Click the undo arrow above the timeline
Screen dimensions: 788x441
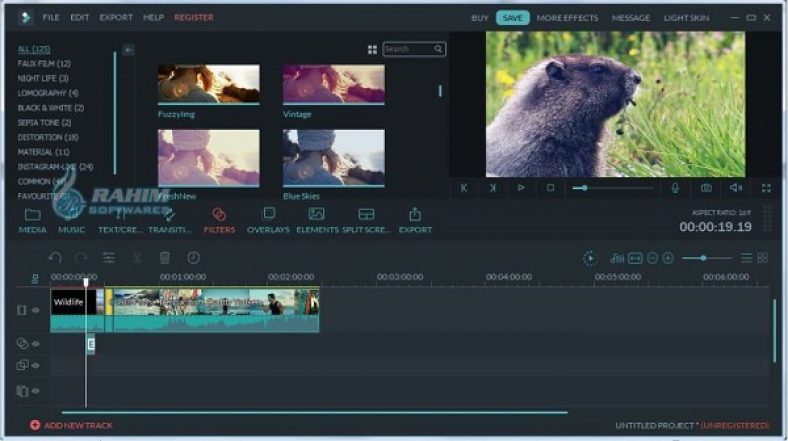[x=55, y=258]
